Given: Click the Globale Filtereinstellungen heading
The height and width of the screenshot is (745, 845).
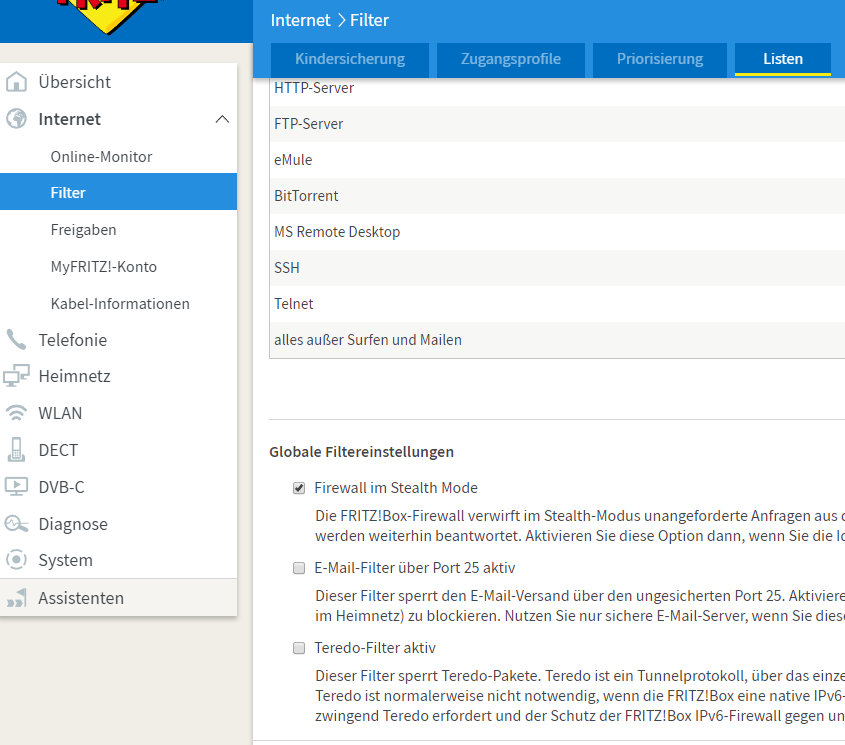Looking at the screenshot, I should pyautogui.click(x=362, y=452).
